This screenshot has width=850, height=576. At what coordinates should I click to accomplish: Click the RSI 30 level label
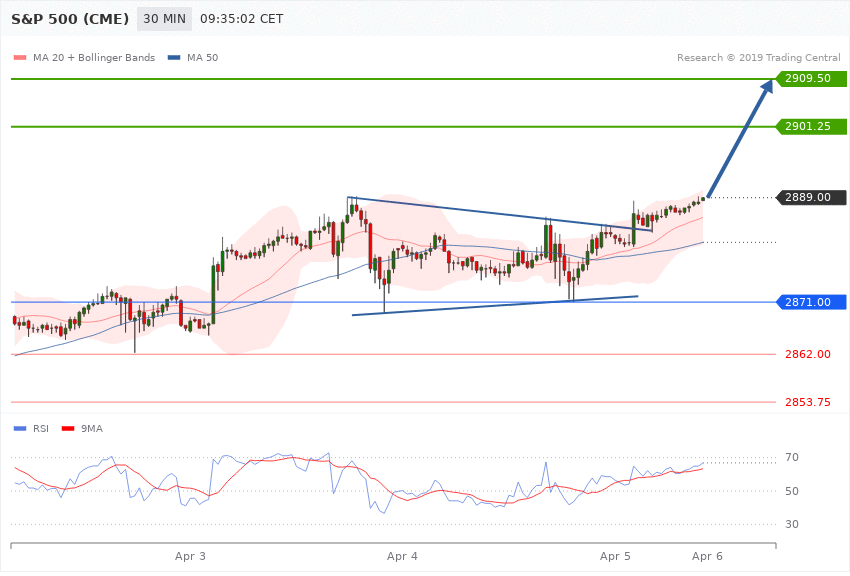pyautogui.click(x=792, y=524)
